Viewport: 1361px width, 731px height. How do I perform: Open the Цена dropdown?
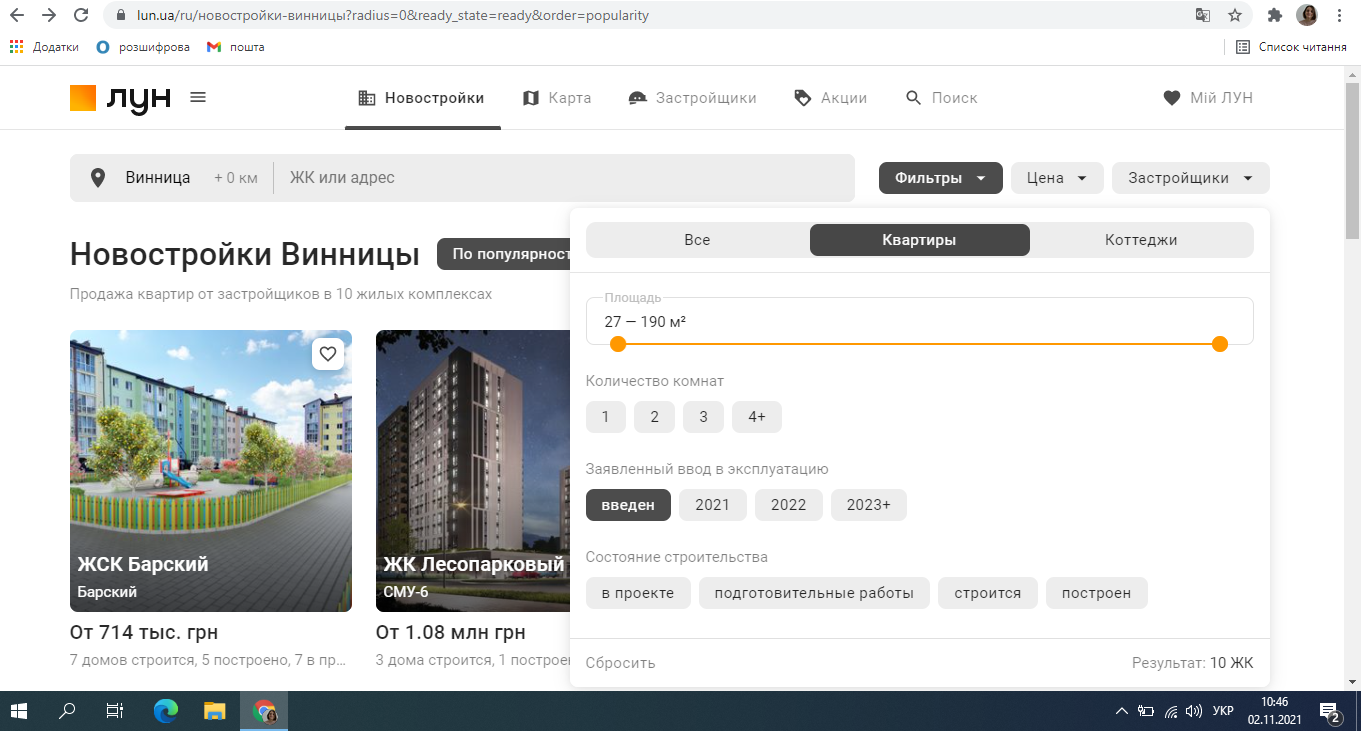click(1057, 177)
